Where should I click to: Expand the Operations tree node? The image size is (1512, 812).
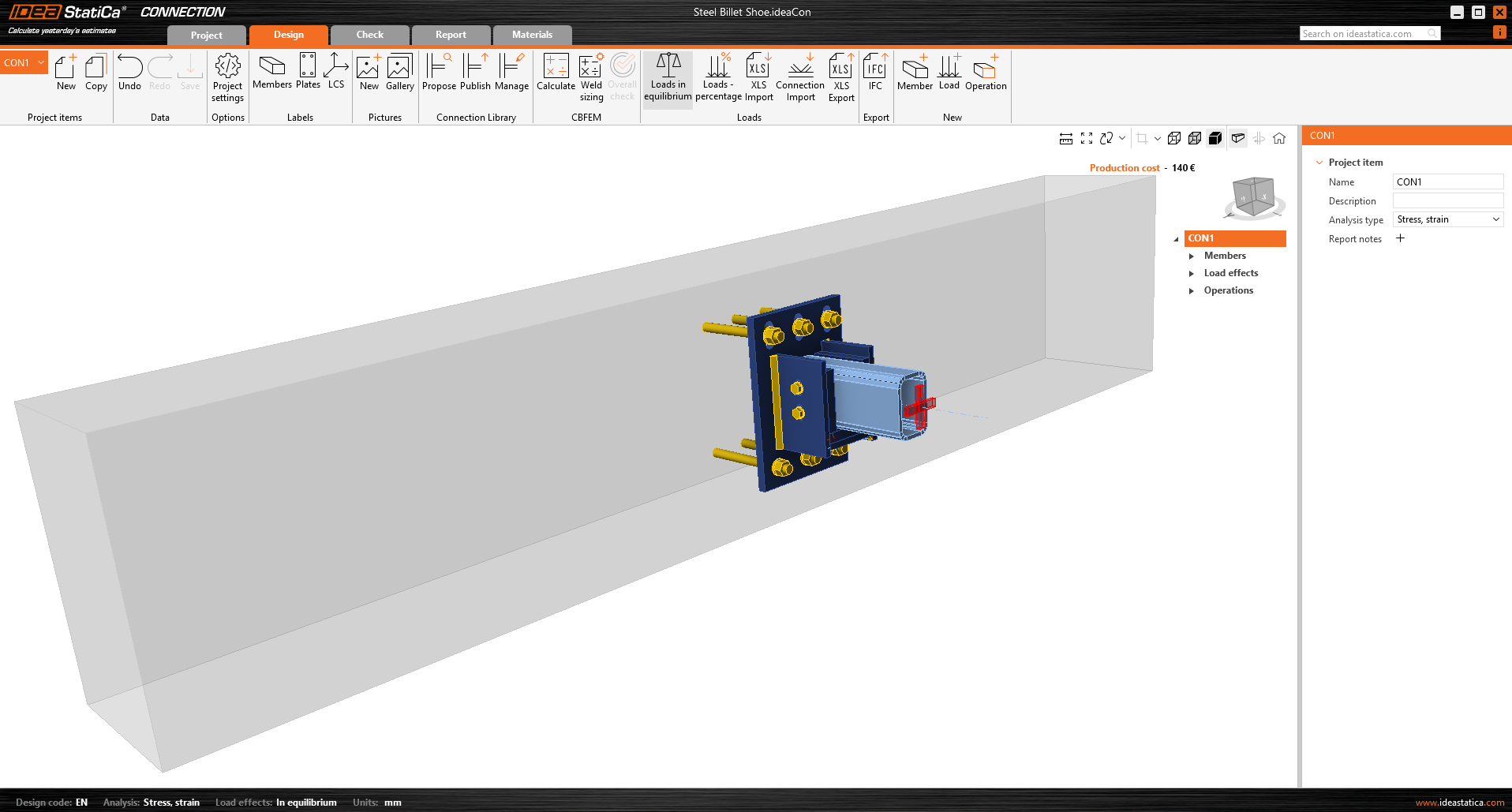[1192, 290]
